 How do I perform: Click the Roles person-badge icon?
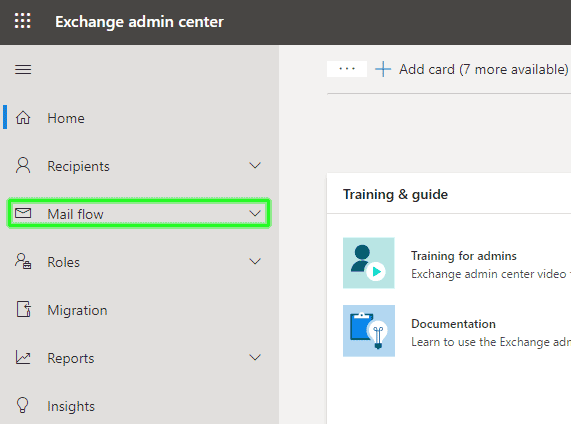(23, 261)
